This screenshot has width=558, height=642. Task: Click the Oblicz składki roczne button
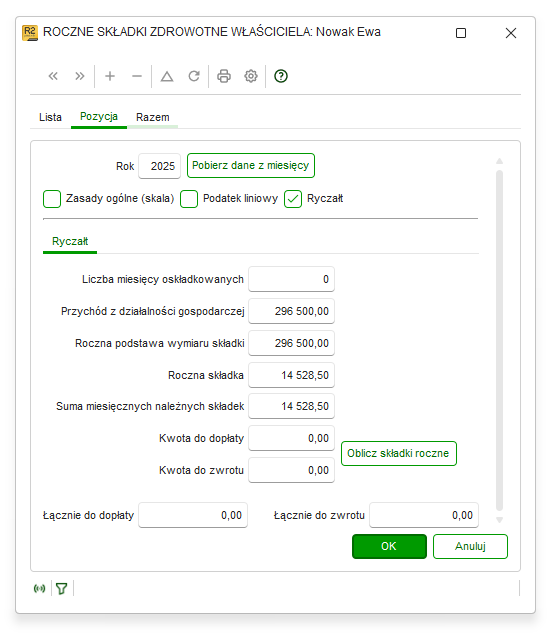(x=399, y=453)
